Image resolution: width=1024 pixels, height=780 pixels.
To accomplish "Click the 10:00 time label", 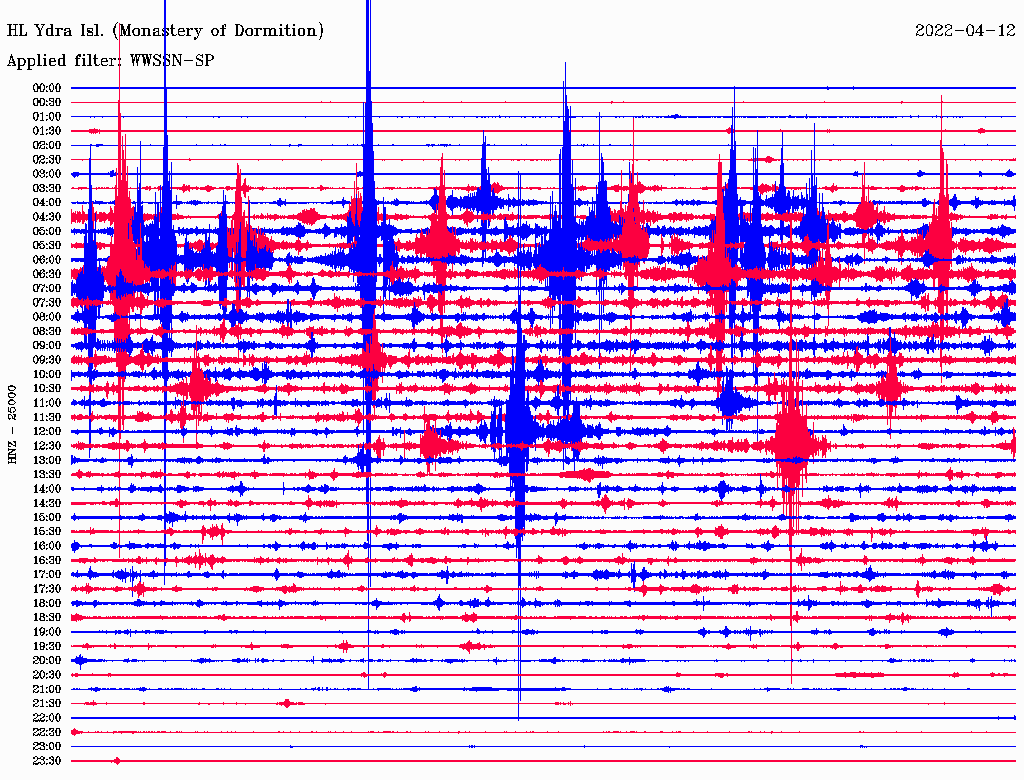I will point(46,374).
